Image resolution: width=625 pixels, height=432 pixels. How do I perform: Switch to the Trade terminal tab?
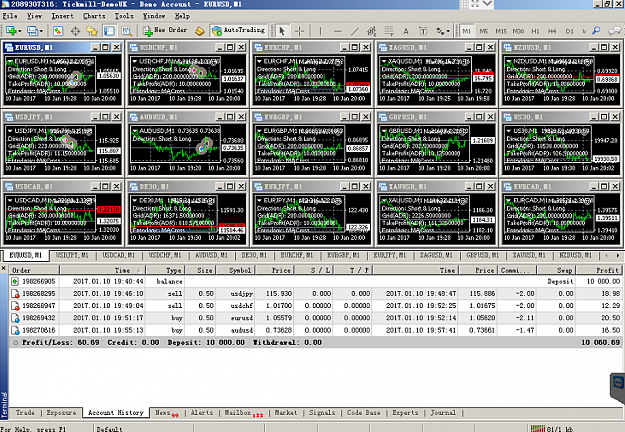(25, 413)
